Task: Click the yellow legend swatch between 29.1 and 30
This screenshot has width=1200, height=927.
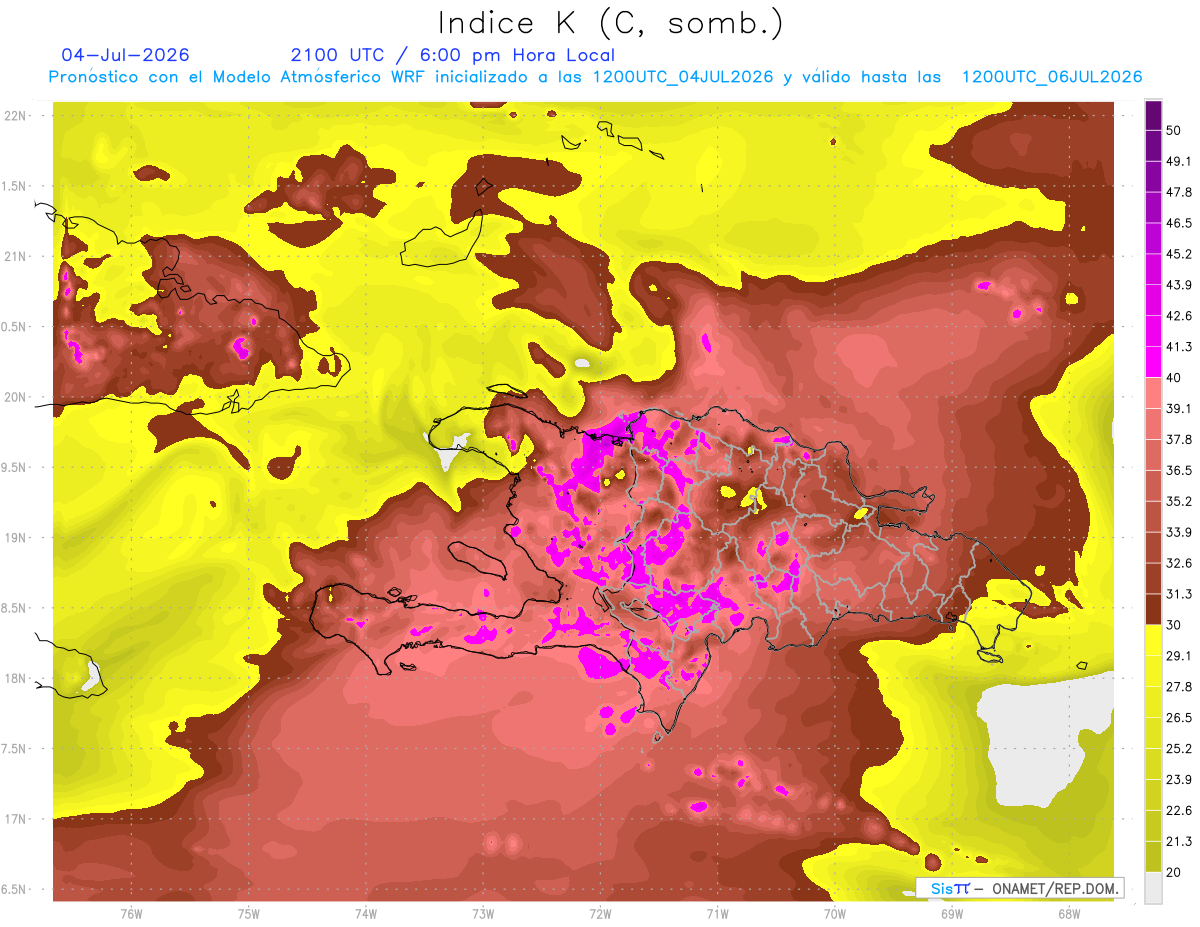Action: click(x=1153, y=640)
